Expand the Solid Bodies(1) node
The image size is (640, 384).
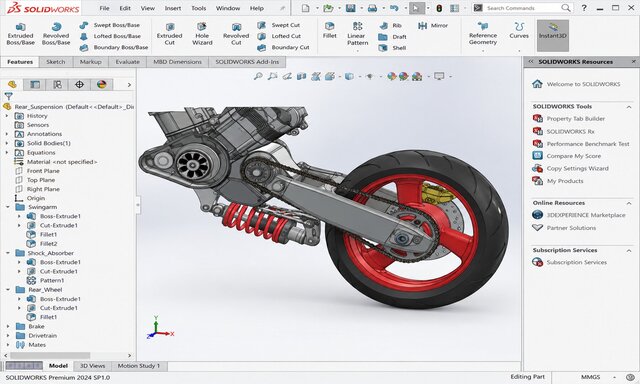pyautogui.click(x=7, y=143)
